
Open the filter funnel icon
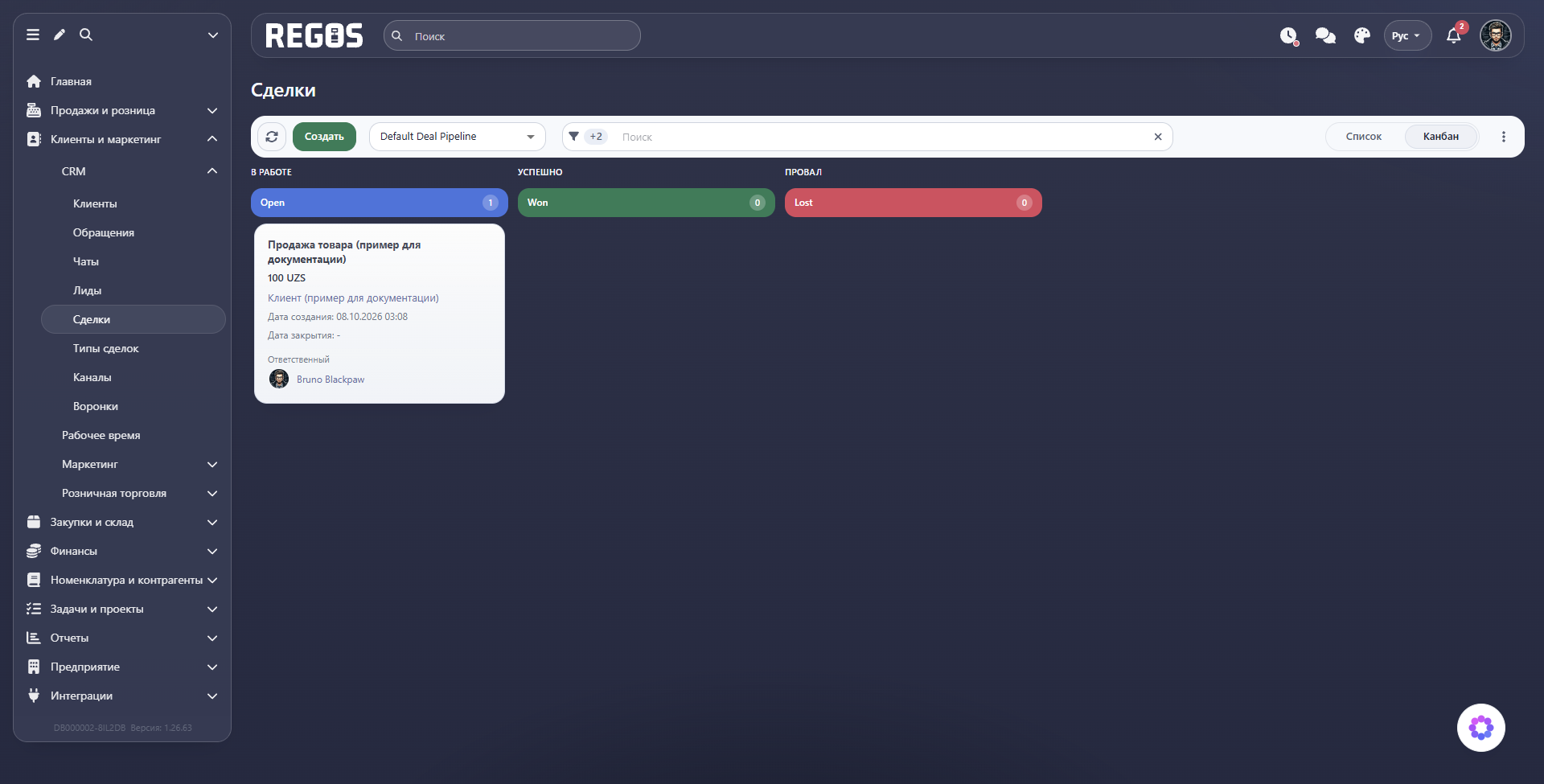click(573, 137)
